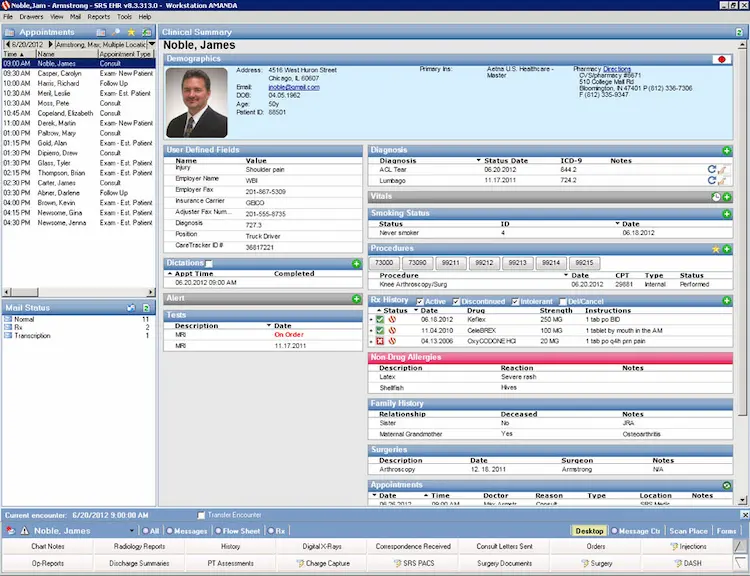
Task: Click the green plus icon in Diagnosis header
Action: point(727,150)
